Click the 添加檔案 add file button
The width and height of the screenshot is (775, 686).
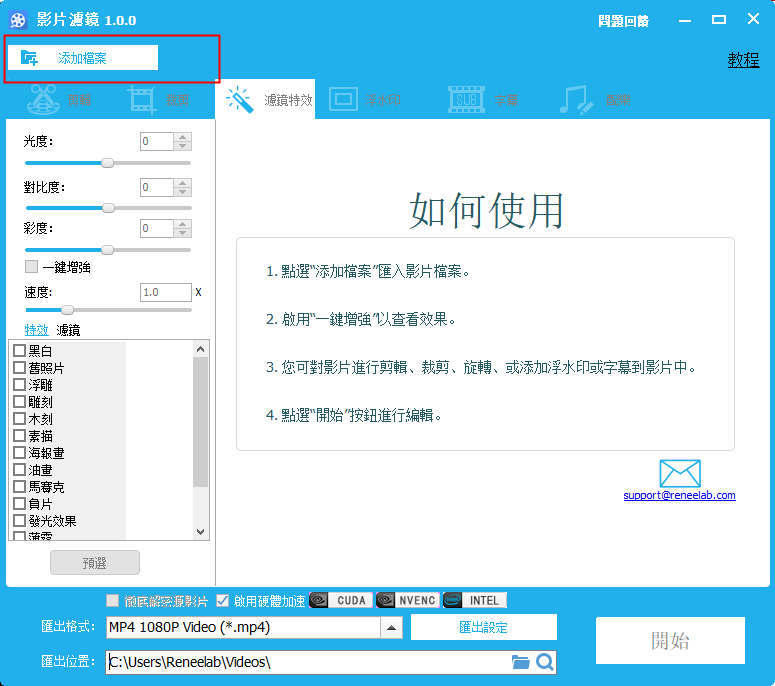pyautogui.click(x=83, y=58)
